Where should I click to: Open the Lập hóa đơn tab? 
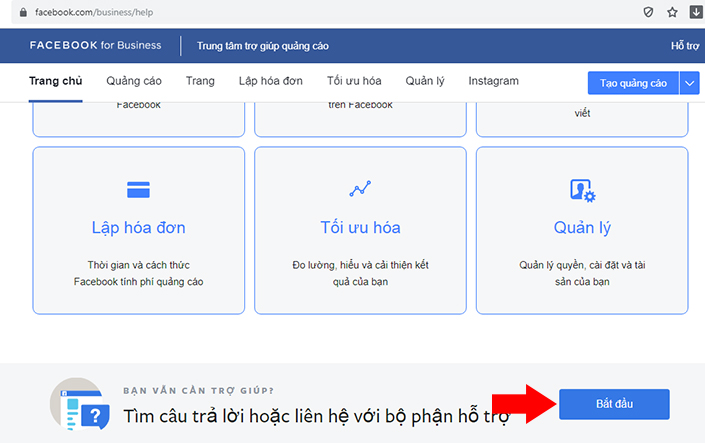(x=271, y=81)
